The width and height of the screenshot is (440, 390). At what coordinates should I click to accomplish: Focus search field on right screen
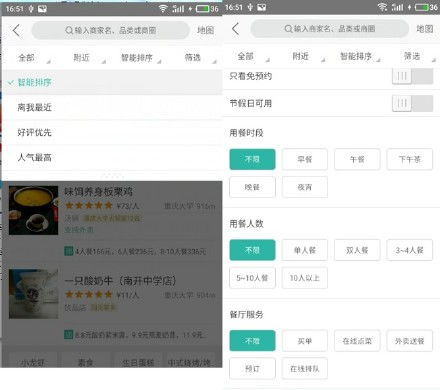coord(330,29)
